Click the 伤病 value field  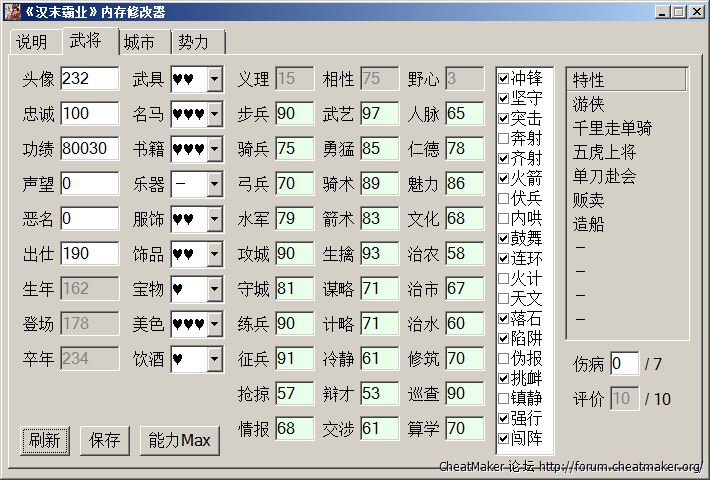tap(623, 363)
